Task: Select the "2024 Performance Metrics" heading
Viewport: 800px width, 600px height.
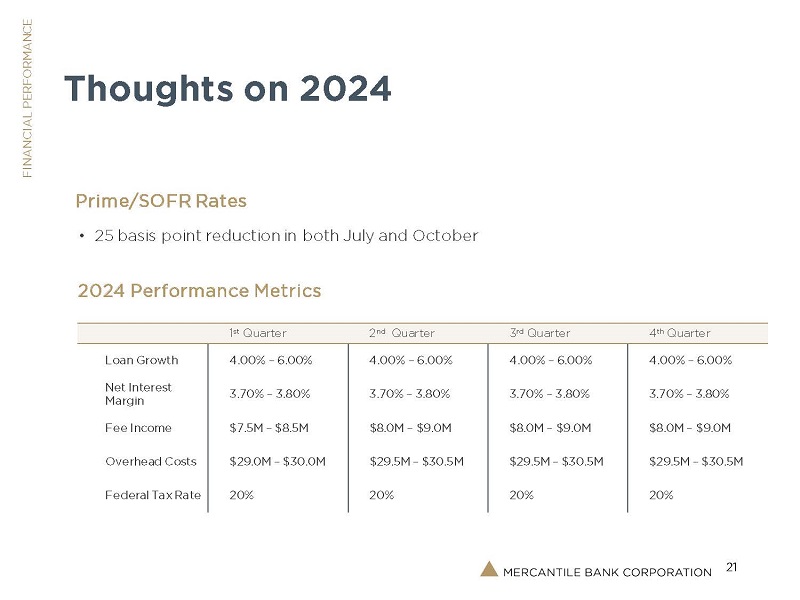Action: point(199,291)
